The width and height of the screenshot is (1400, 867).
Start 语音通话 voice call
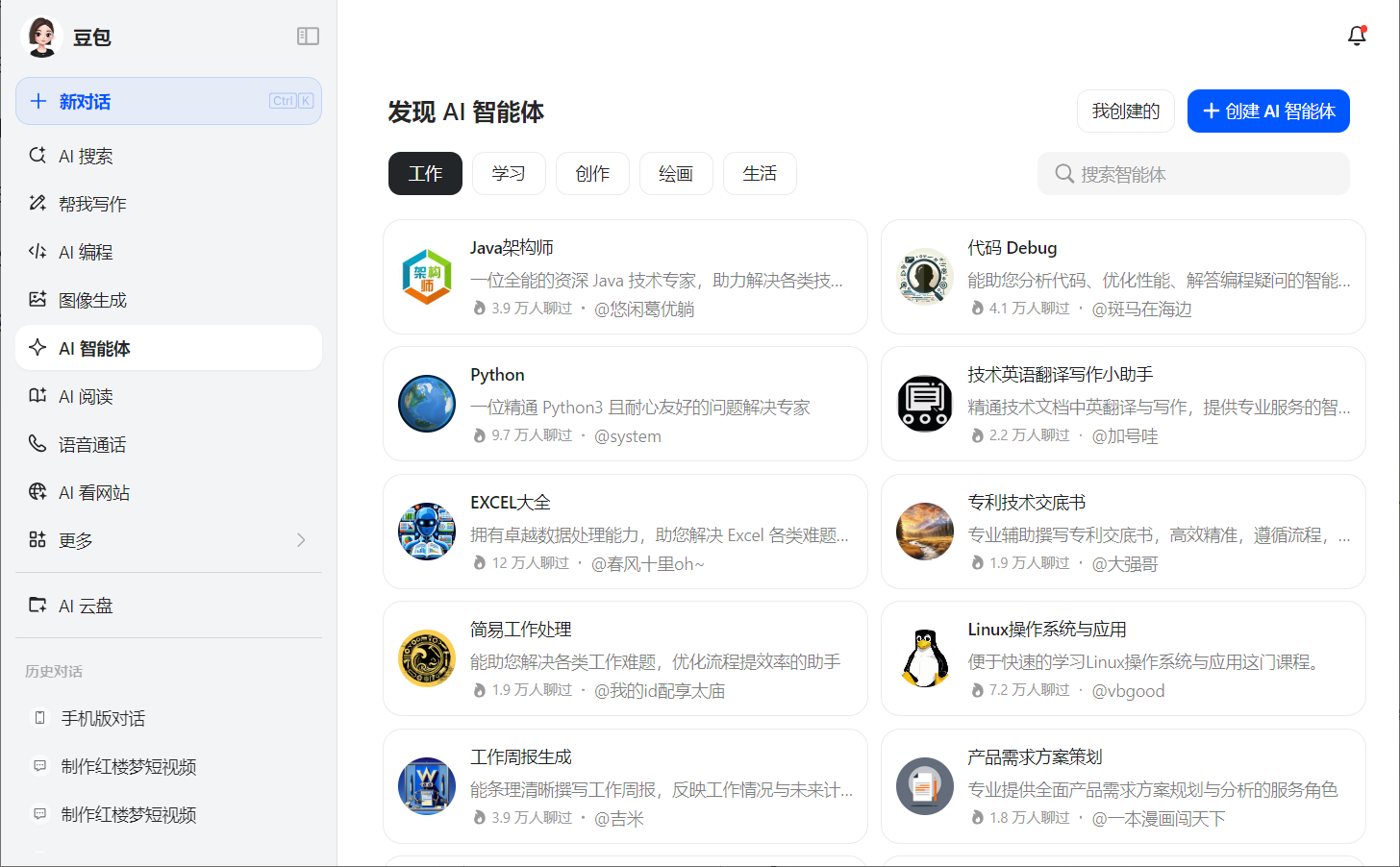pyautogui.click(x=92, y=444)
